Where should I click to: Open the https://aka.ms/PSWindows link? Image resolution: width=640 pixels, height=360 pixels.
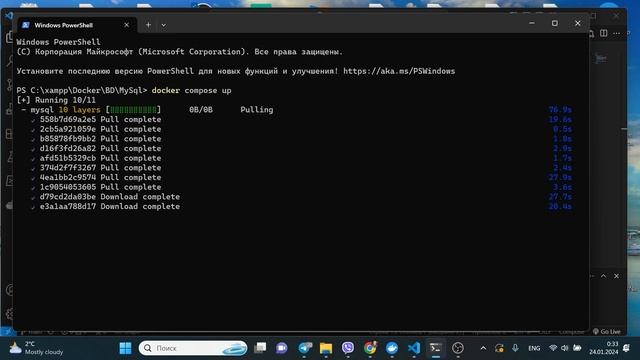(399, 71)
